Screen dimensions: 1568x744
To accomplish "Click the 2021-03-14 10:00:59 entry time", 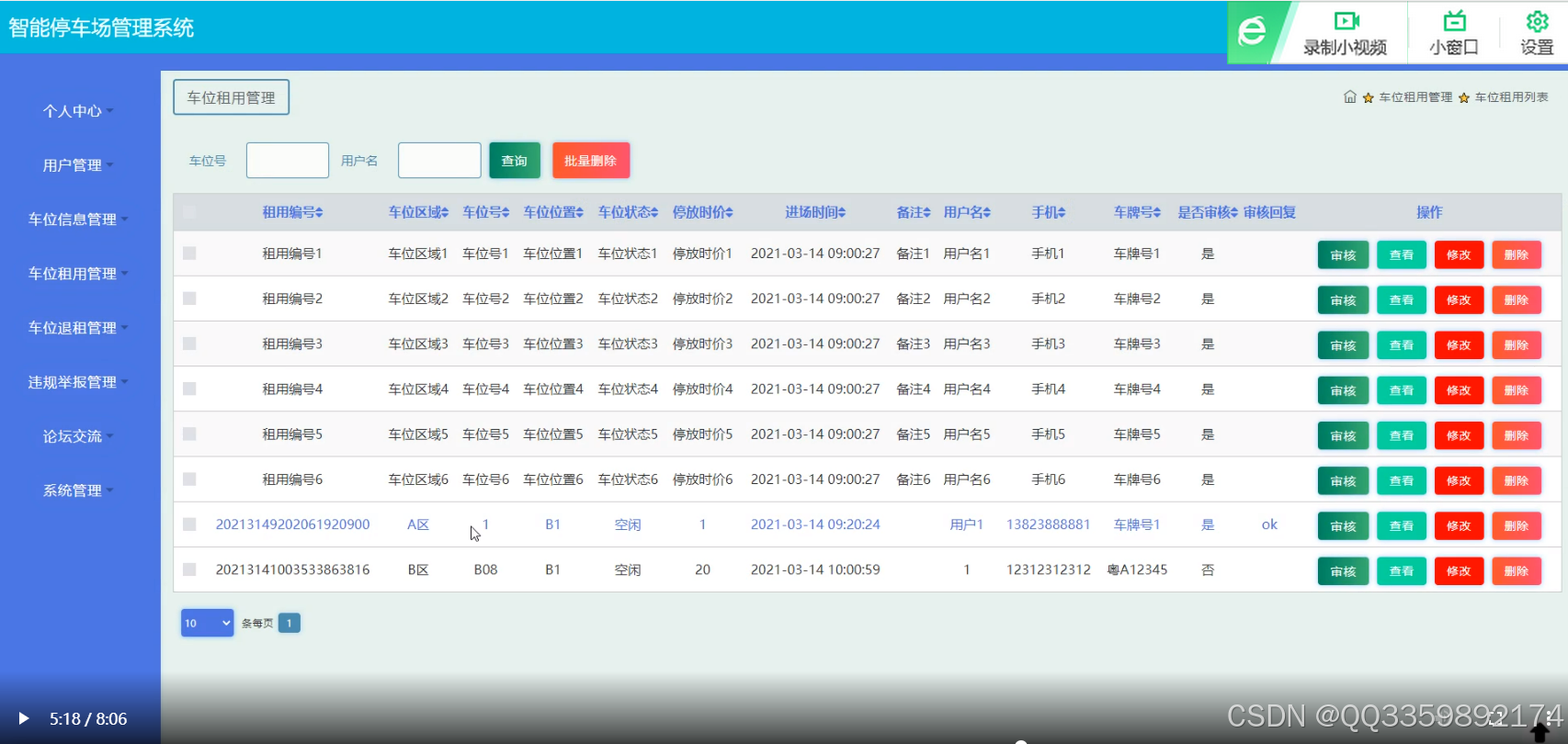I will click(815, 569).
